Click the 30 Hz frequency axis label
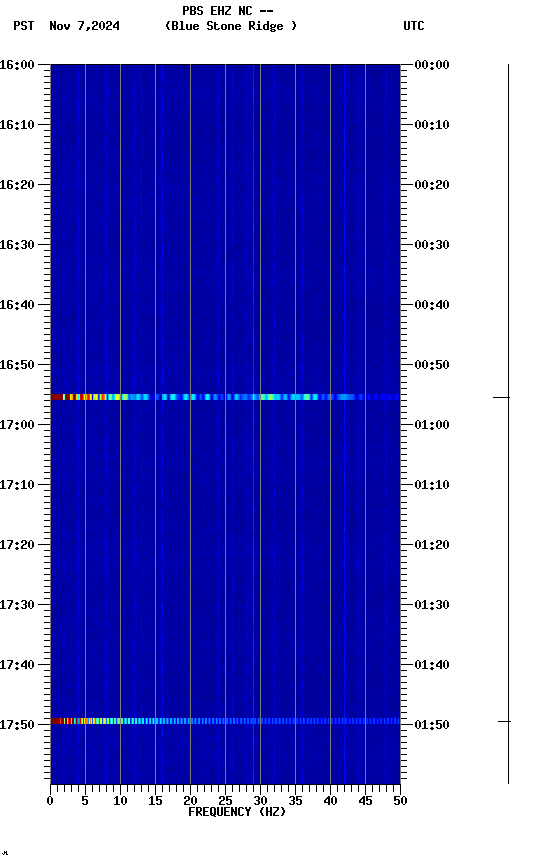The image size is (552, 864). pyautogui.click(x=260, y=801)
